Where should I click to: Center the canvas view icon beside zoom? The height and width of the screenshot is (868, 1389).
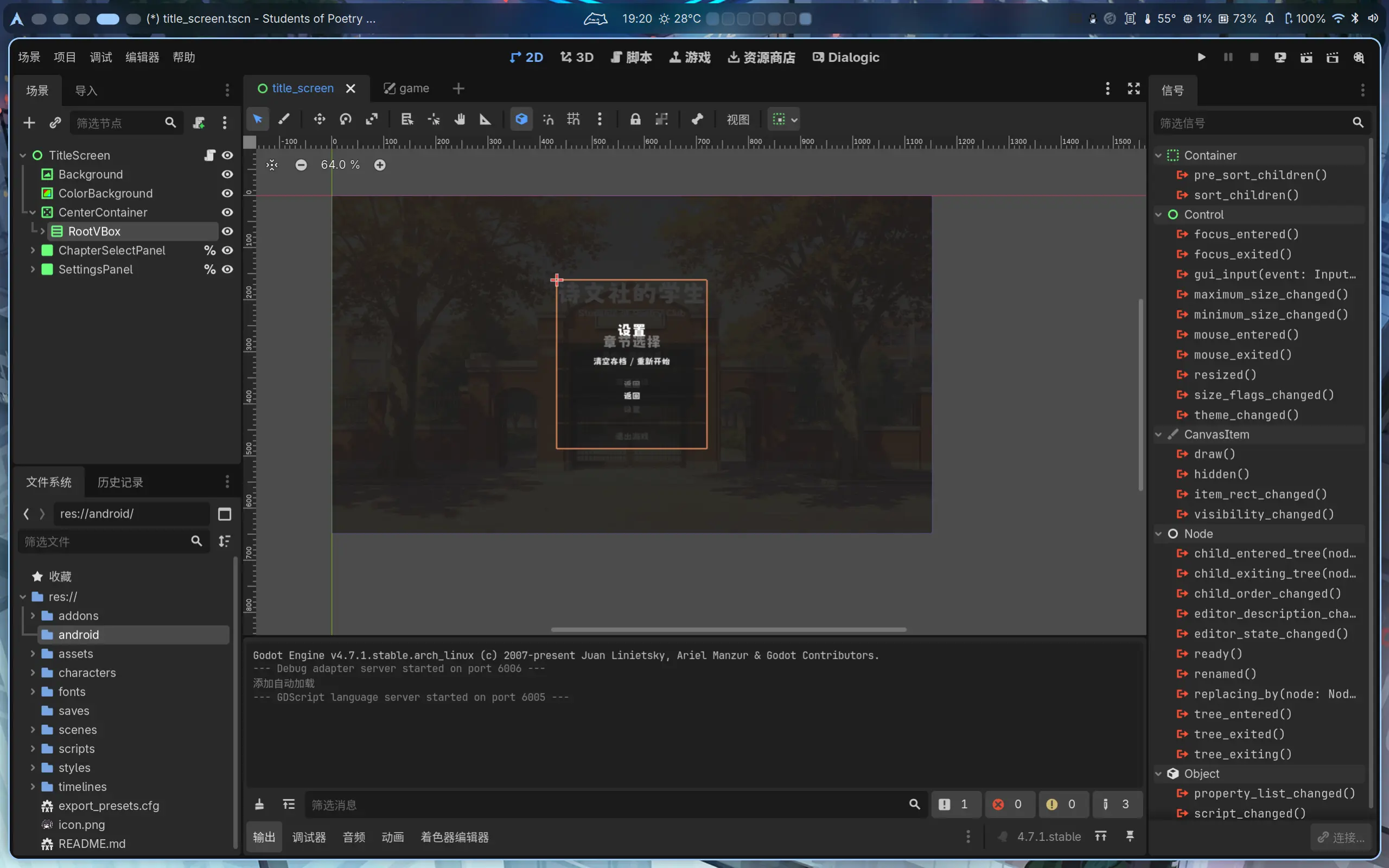pos(272,165)
